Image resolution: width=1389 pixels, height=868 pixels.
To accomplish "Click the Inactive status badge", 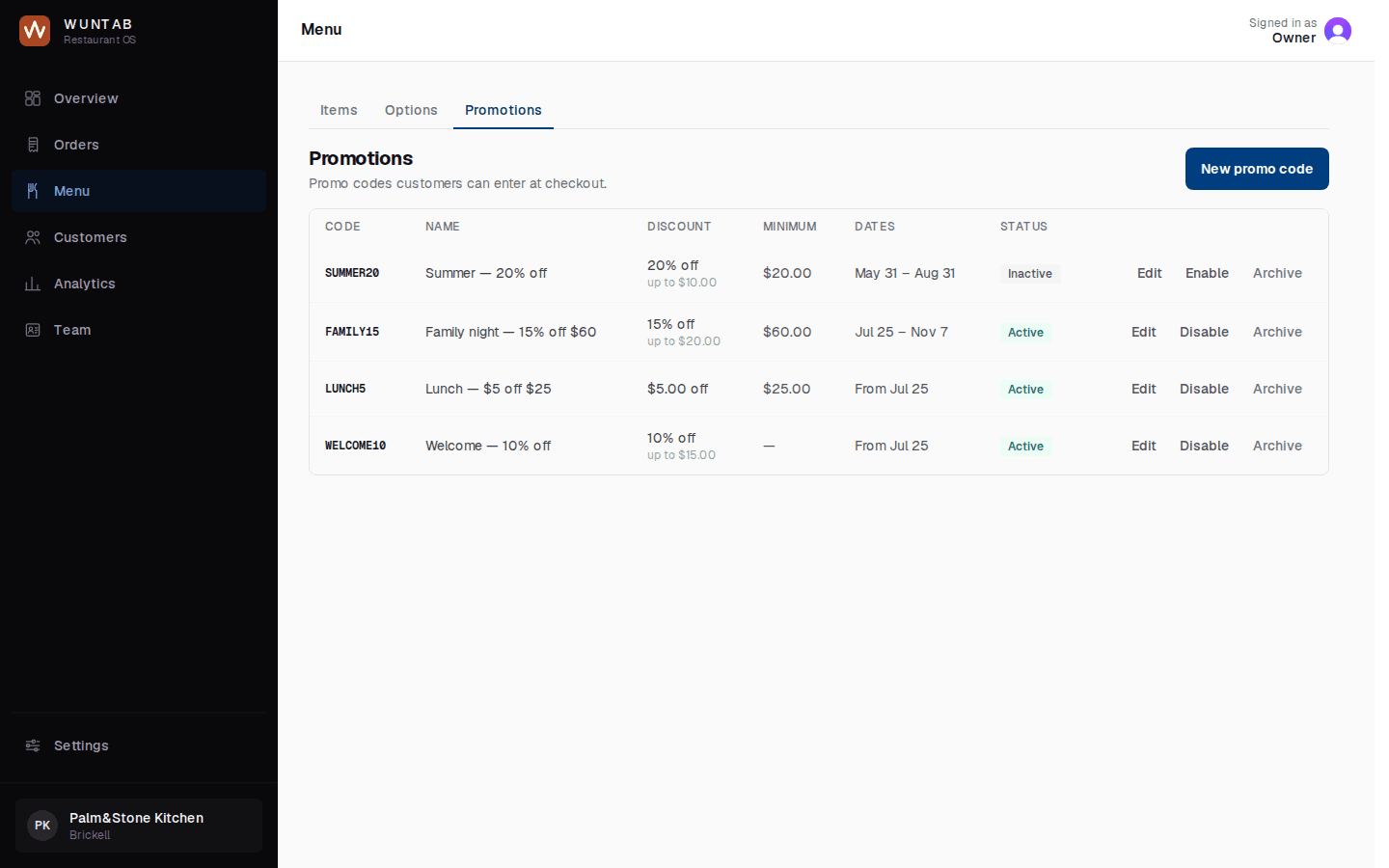I will coord(1030,274).
